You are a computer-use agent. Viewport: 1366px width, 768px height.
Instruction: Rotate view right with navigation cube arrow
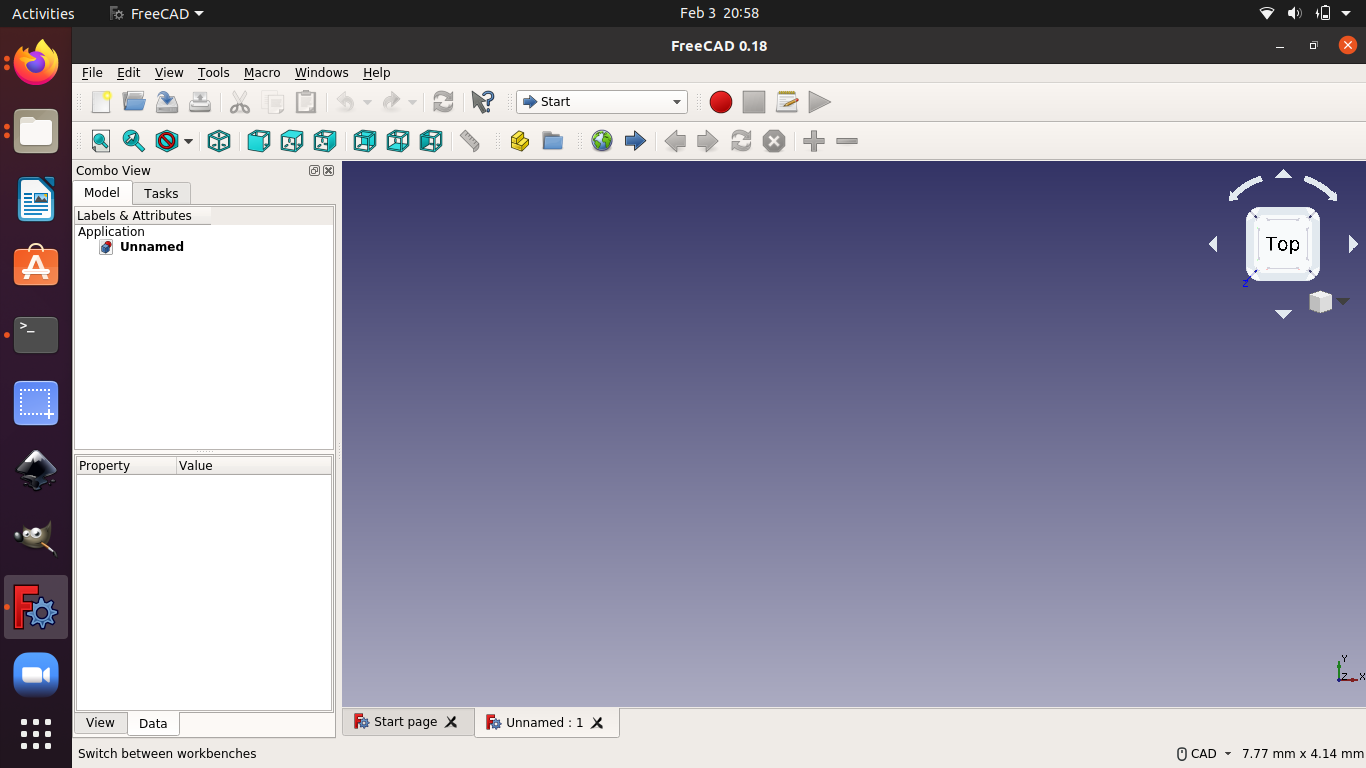click(x=1353, y=244)
